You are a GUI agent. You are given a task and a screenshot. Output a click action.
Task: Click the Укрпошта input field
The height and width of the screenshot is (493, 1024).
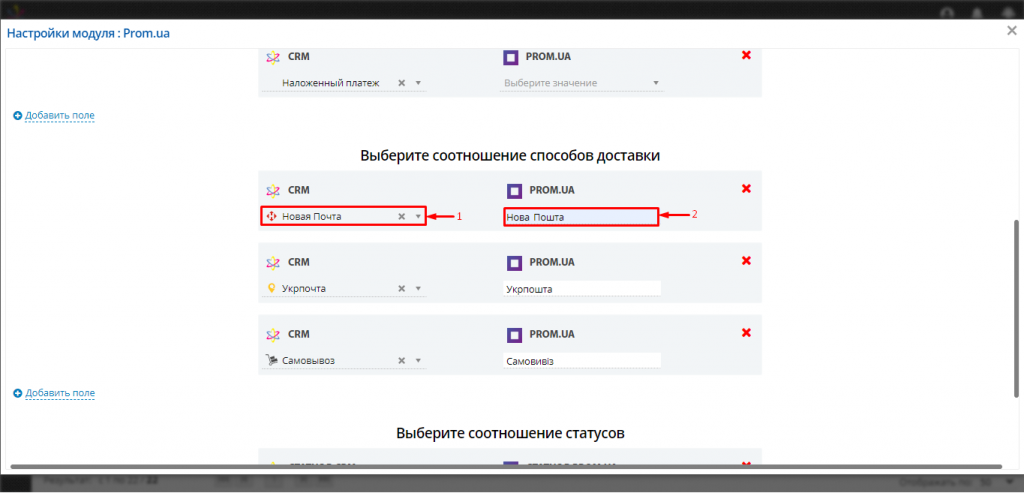click(x=582, y=289)
